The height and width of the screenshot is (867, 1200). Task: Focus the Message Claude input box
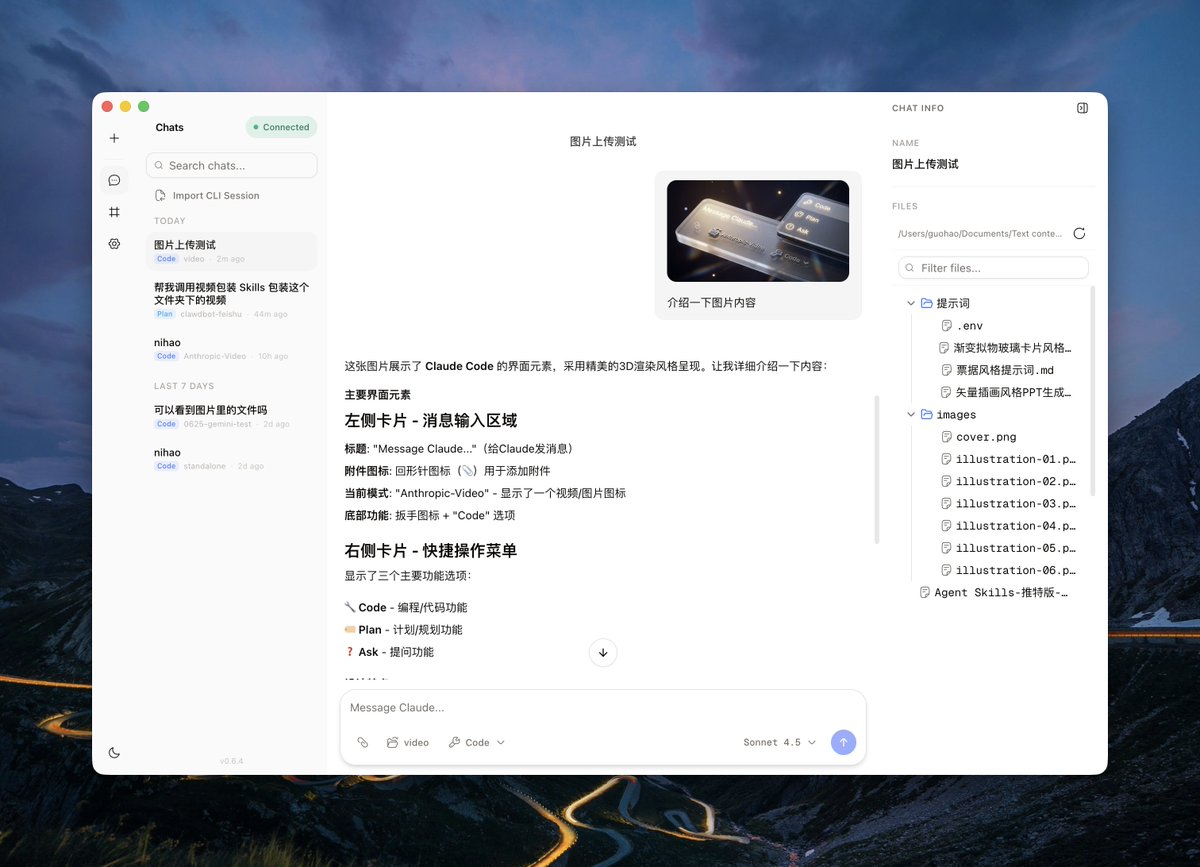603,708
